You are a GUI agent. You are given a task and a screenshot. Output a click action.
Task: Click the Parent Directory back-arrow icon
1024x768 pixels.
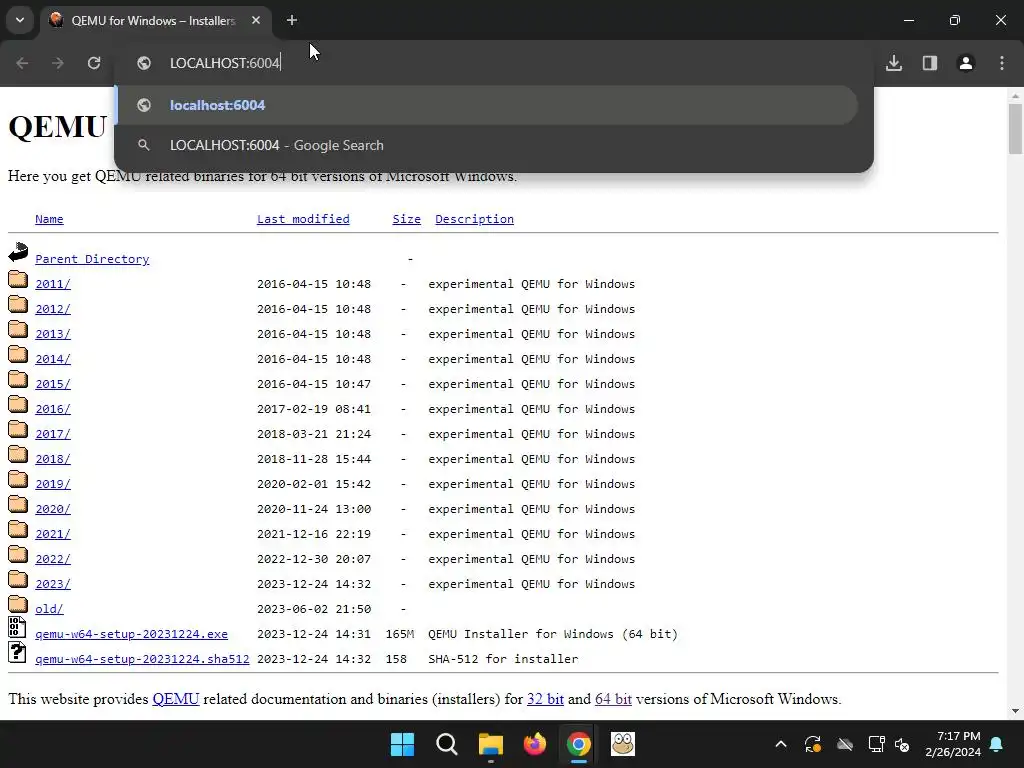pyautogui.click(x=18, y=252)
